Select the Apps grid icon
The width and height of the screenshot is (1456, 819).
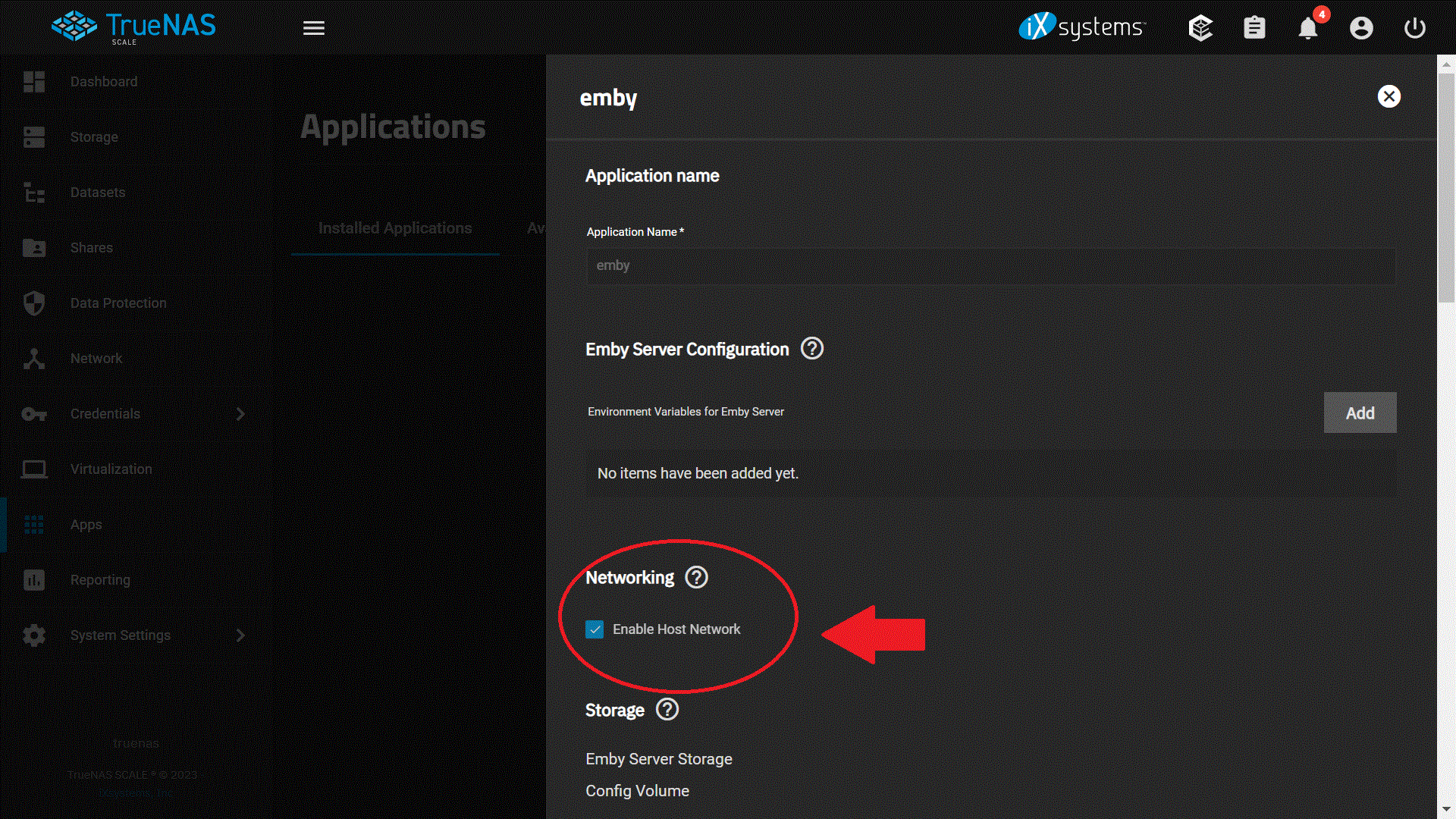(x=34, y=524)
